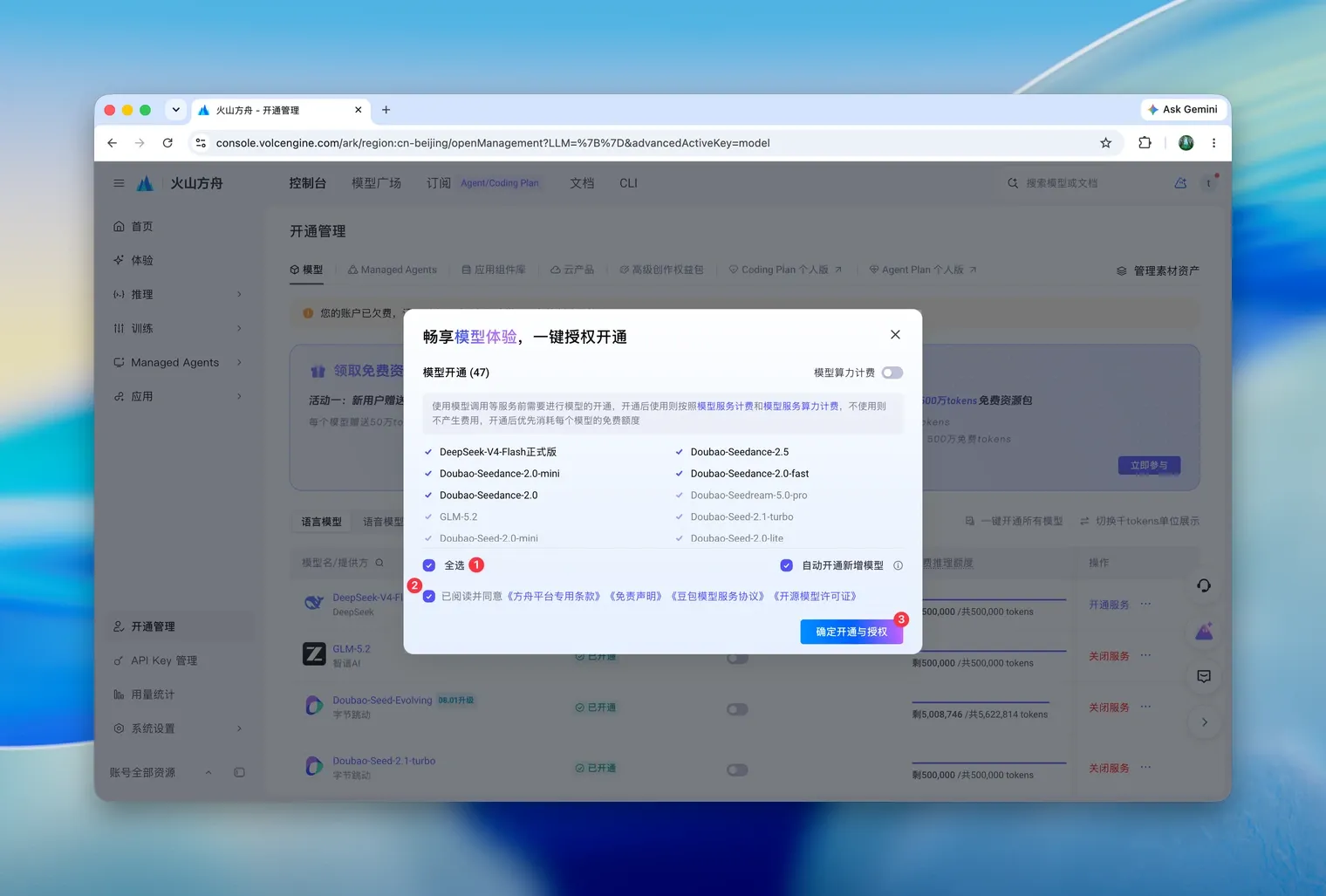Click 关闭服务 in Doubao-Seed-2.1-turbo row

pos(1109,769)
